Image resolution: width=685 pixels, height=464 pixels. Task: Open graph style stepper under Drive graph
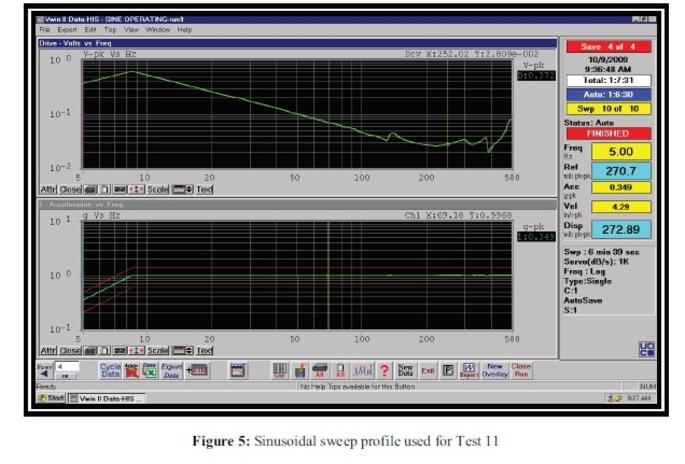click(182, 190)
